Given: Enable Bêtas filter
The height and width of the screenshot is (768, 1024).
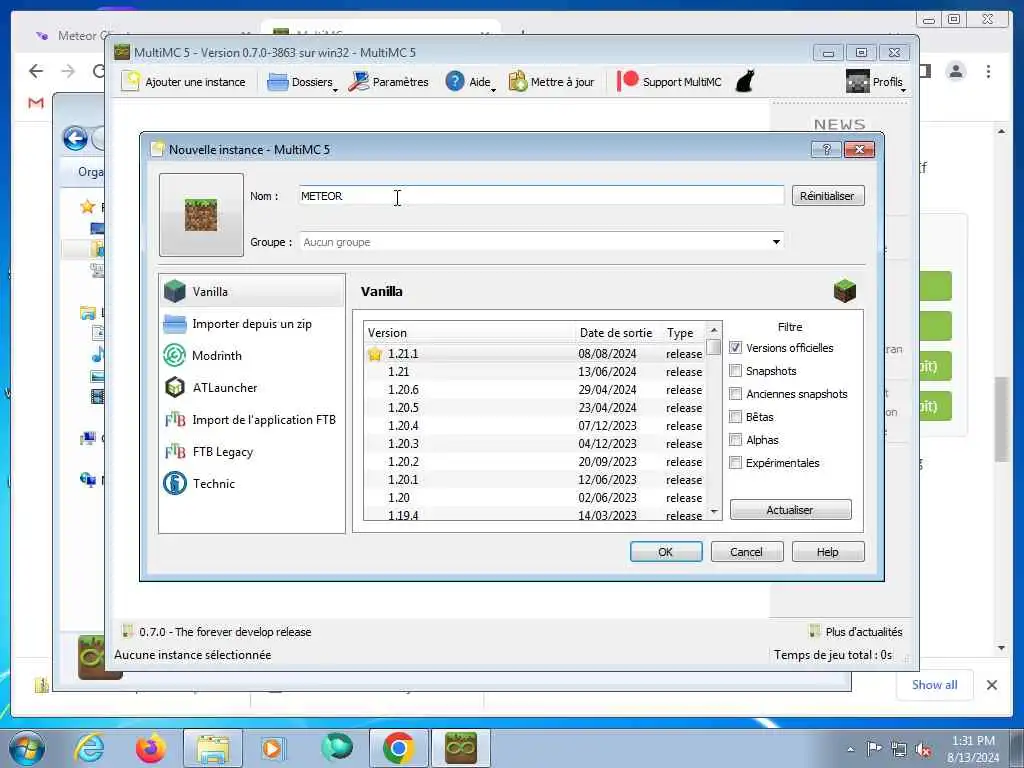Looking at the screenshot, I should 735,417.
